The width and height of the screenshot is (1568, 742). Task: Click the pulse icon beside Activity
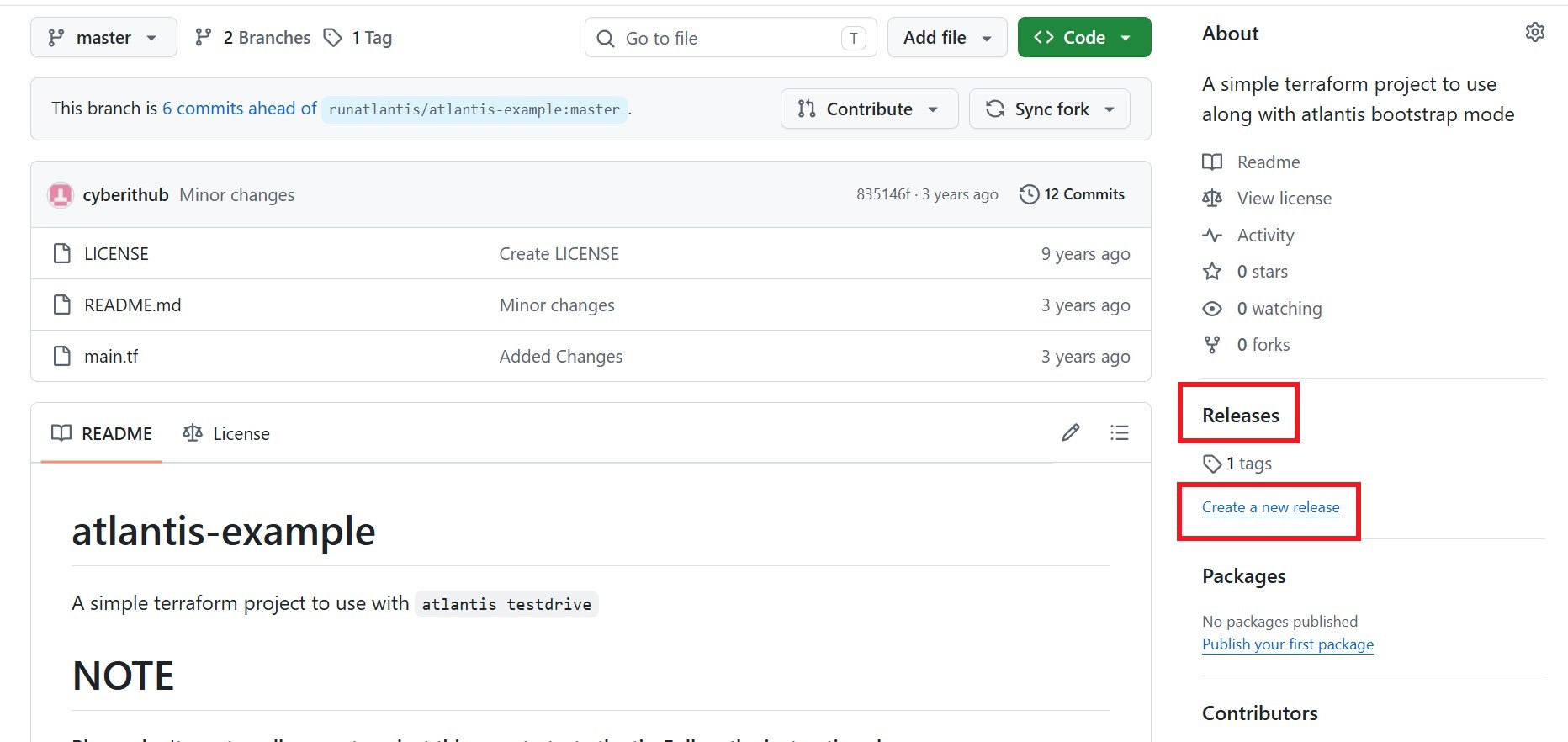coord(1212,235)
